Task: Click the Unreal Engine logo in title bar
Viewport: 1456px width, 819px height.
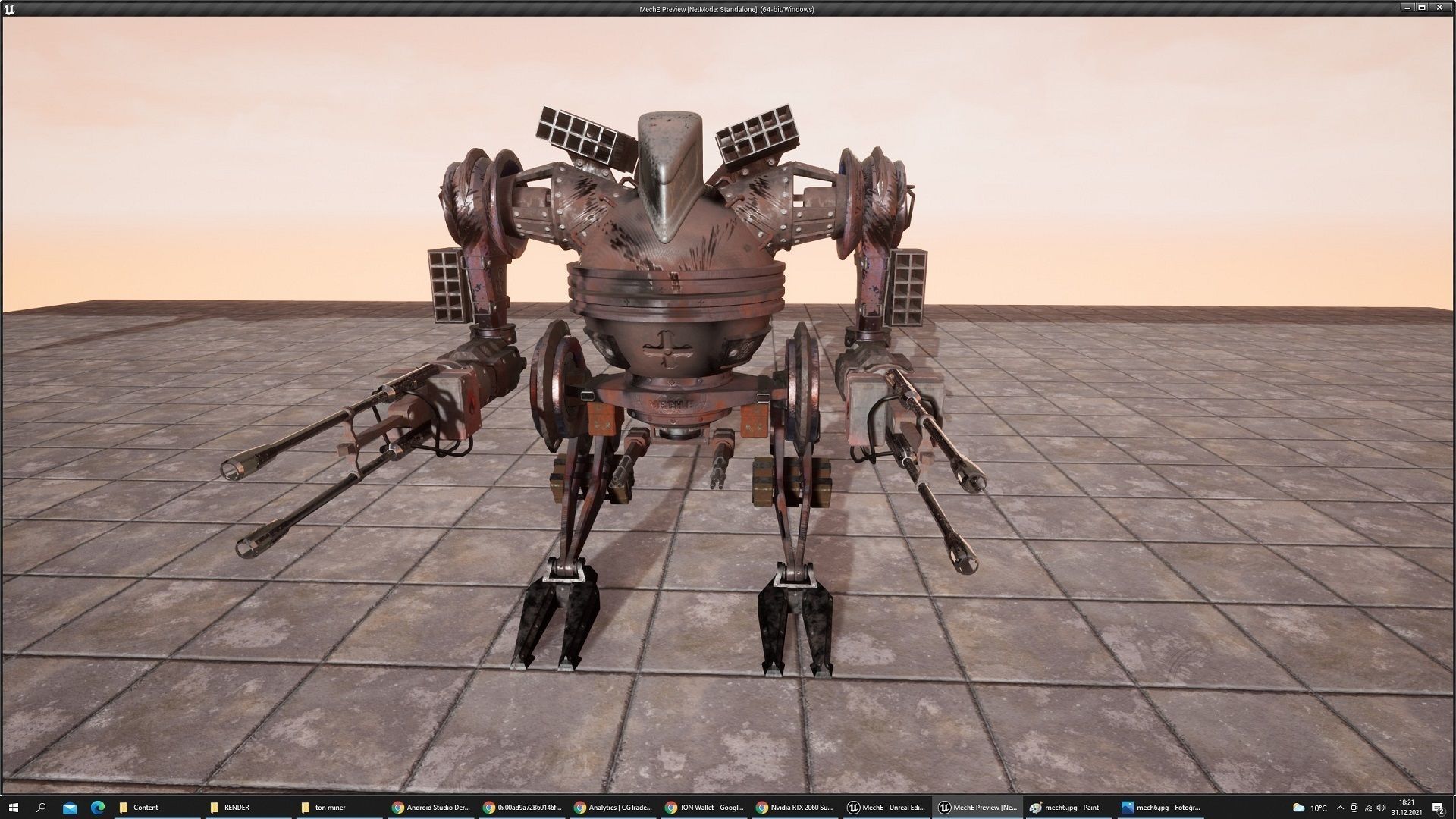Action: (x=9, y=9)
